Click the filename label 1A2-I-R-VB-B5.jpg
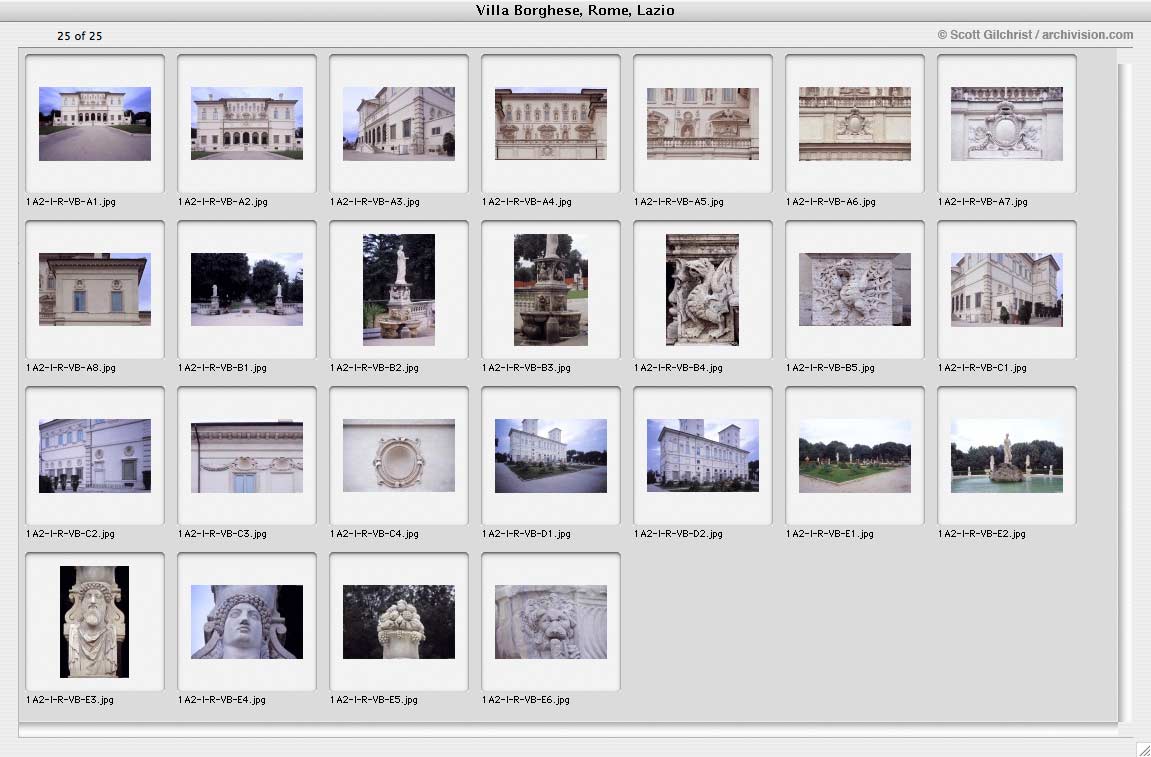The width and height of the screenshot is (1151, 757). coord(830,368)
